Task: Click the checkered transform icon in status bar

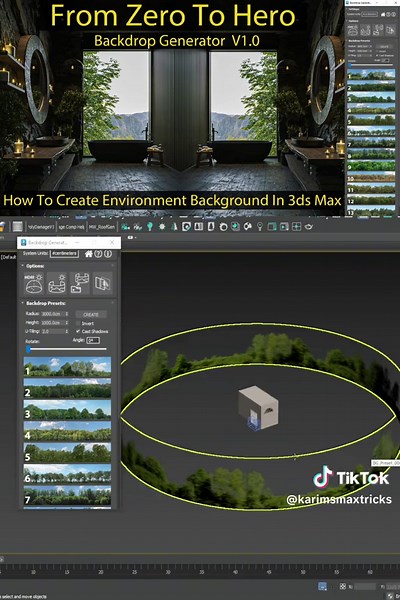Action: click(x=343, y=586)
